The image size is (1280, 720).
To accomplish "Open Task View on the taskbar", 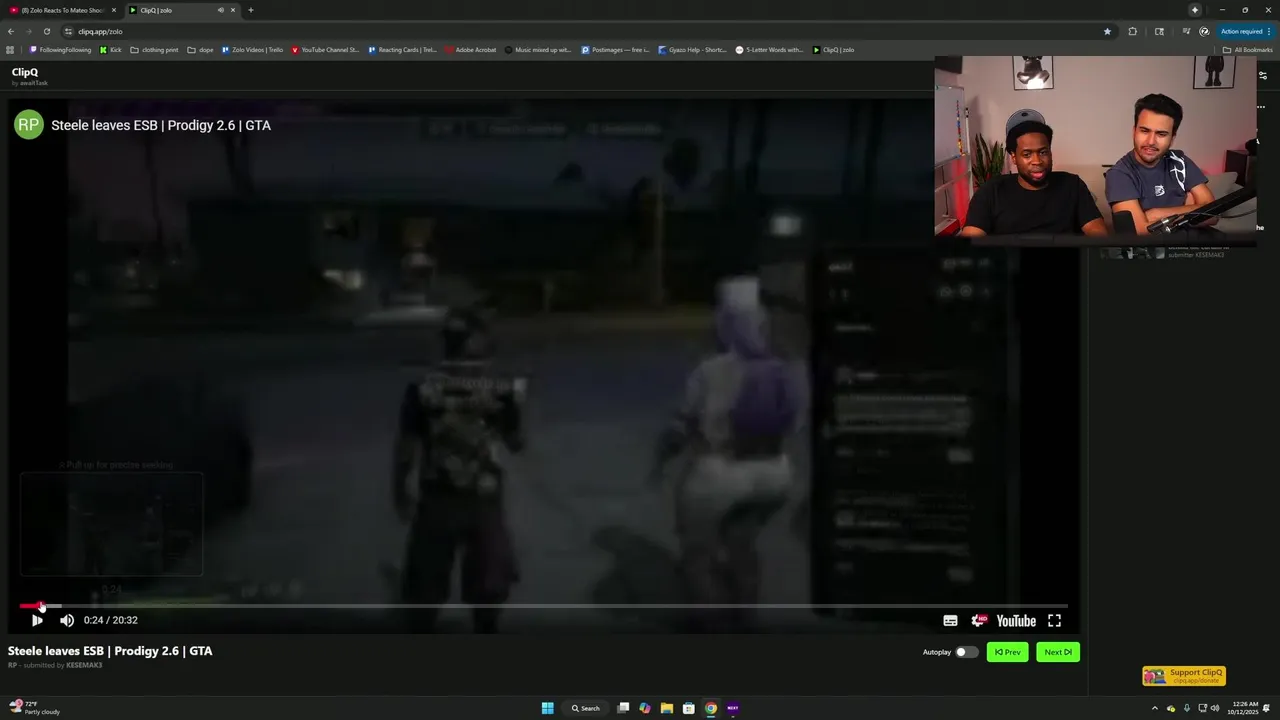I will coord(623,708).
